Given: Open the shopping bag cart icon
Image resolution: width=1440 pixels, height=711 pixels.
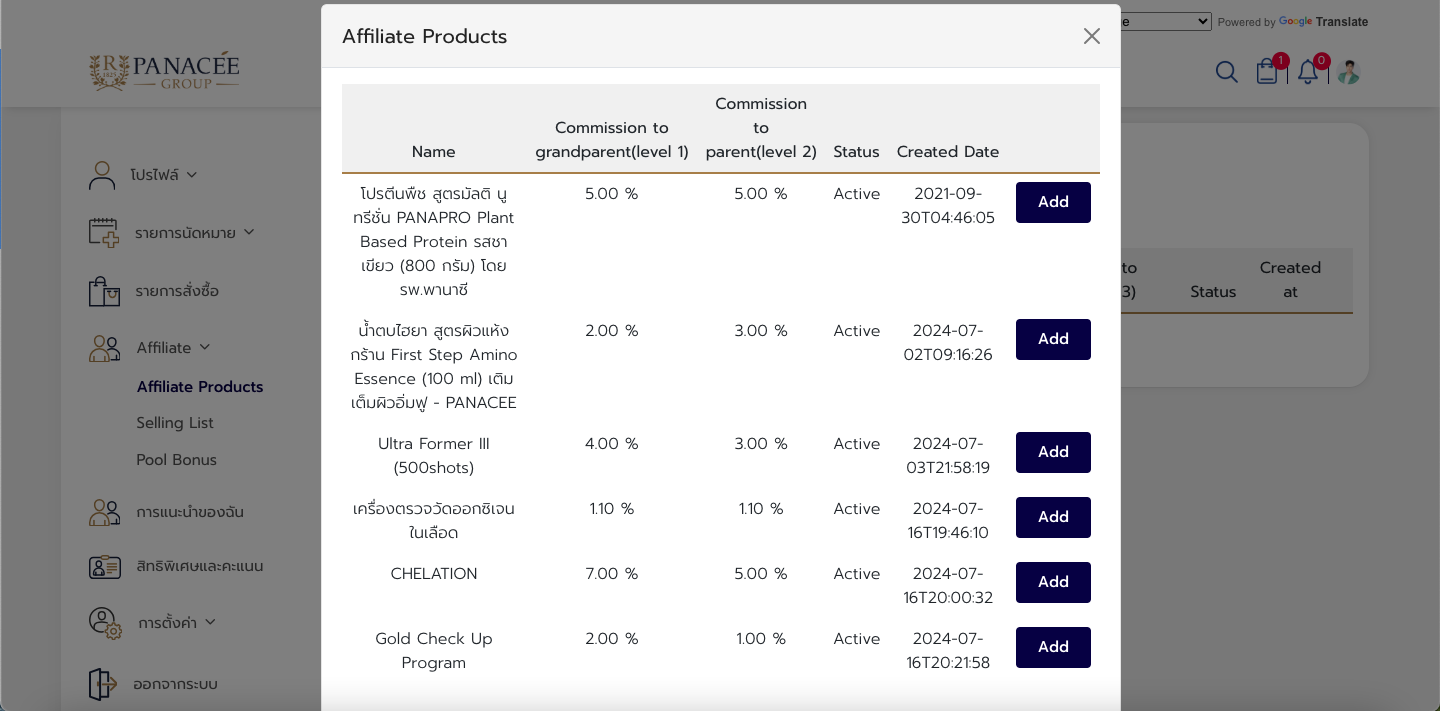Looking at the screenshot, I should [x=1267, y=71].
